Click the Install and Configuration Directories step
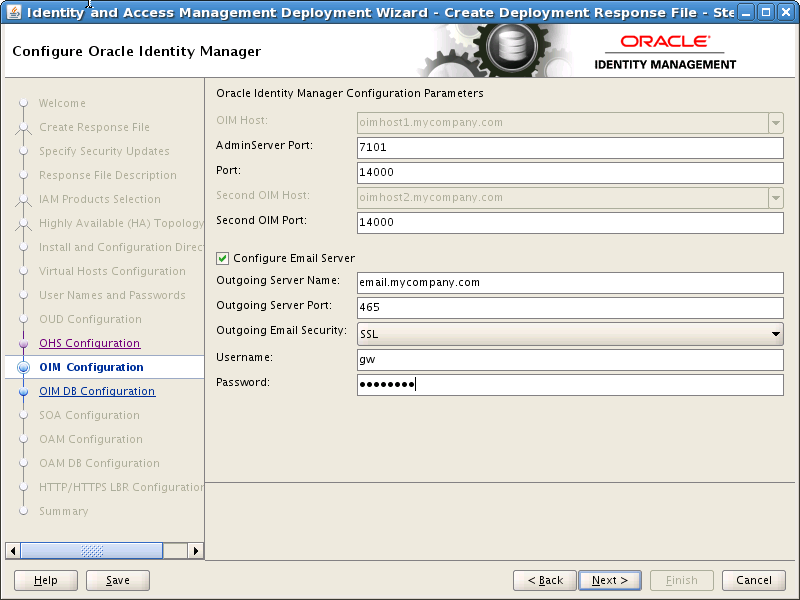The height and width of the screenshot is (600, 800). point(121,247)
